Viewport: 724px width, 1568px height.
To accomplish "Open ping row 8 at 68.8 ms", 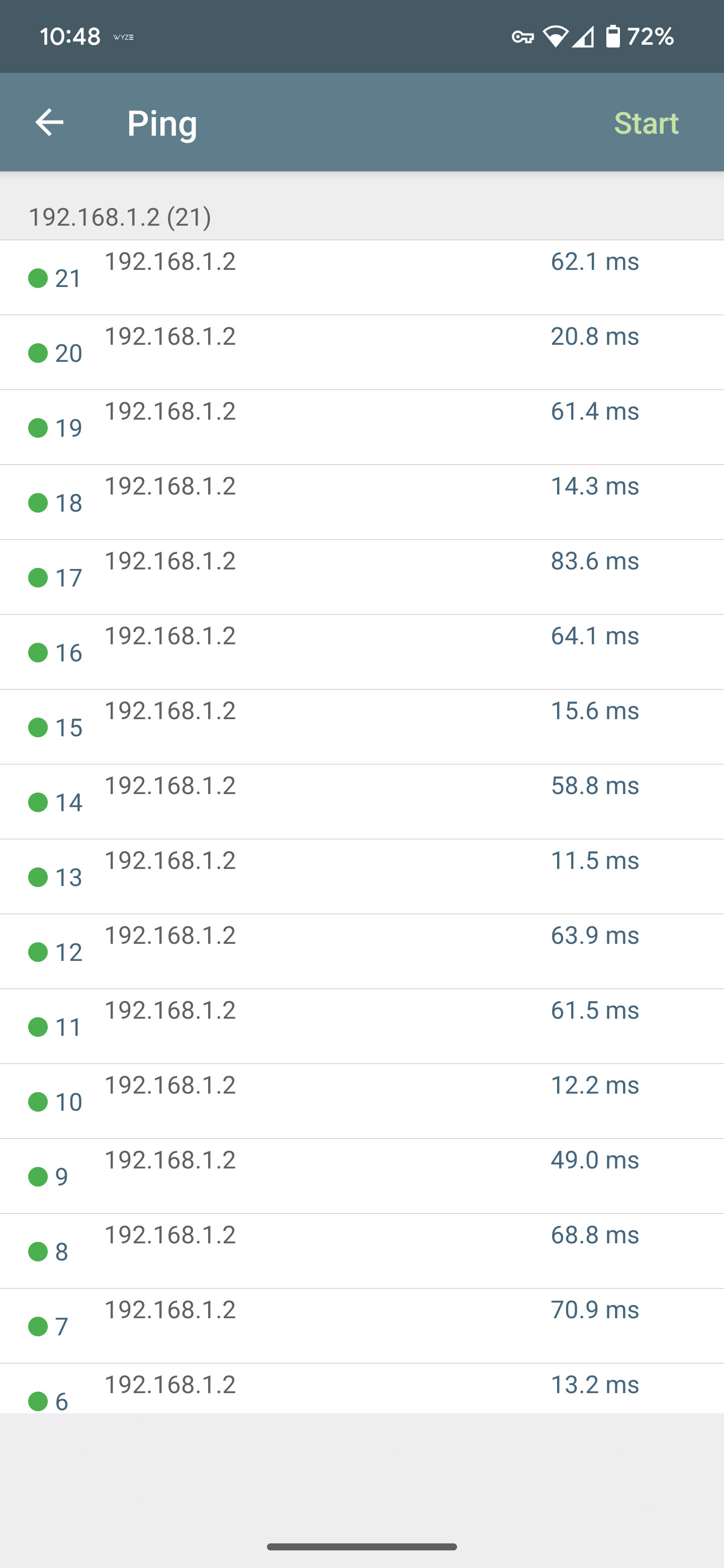I will point(361,1251).
